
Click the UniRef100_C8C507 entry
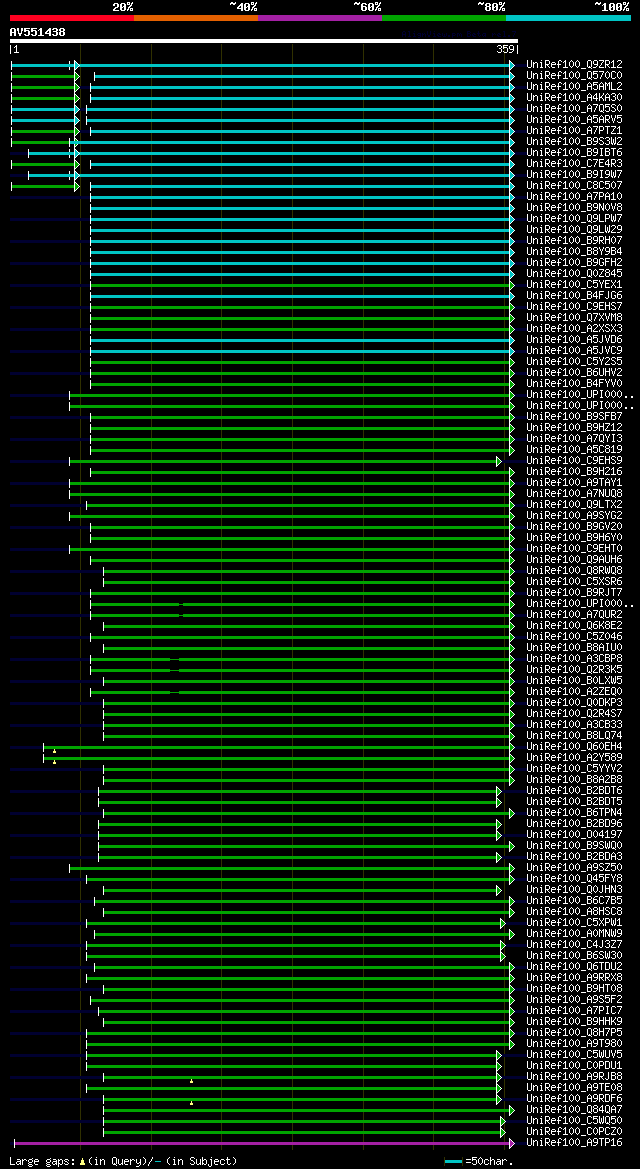(574, 186)
